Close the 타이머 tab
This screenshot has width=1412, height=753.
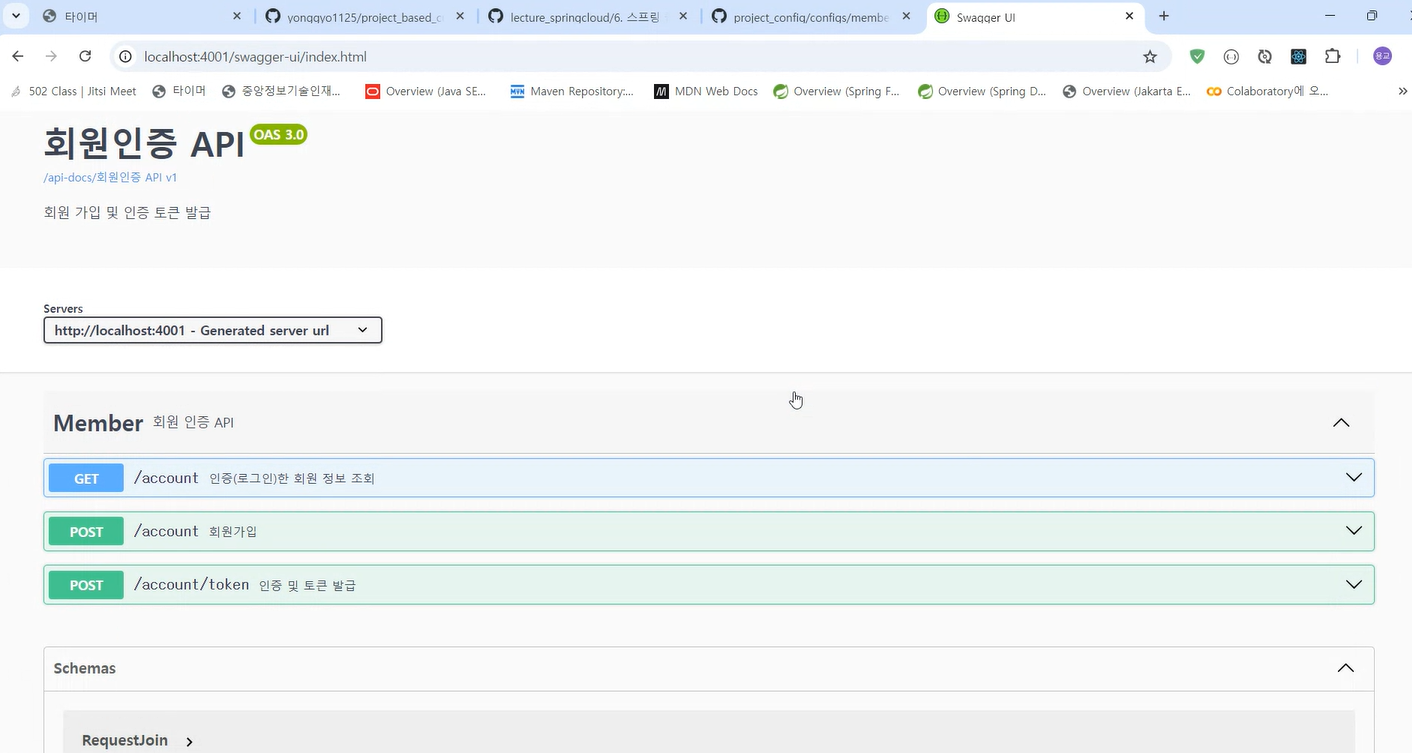pos(237,17)
